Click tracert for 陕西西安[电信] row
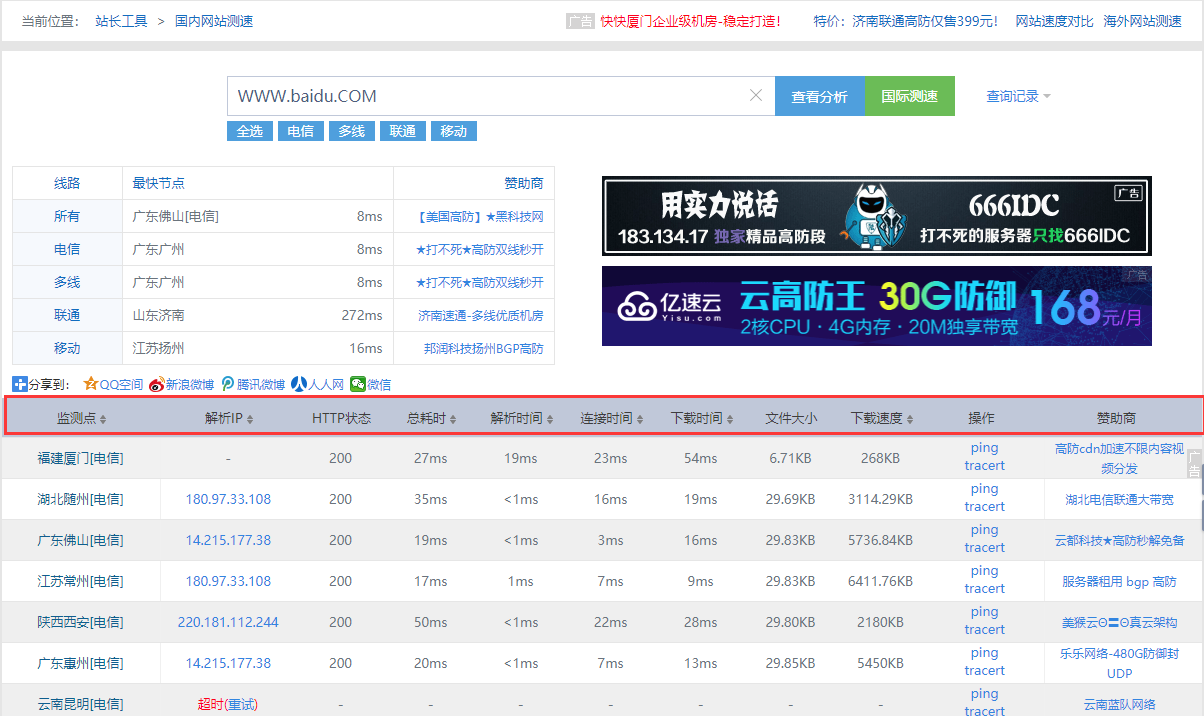 (984, 629)
